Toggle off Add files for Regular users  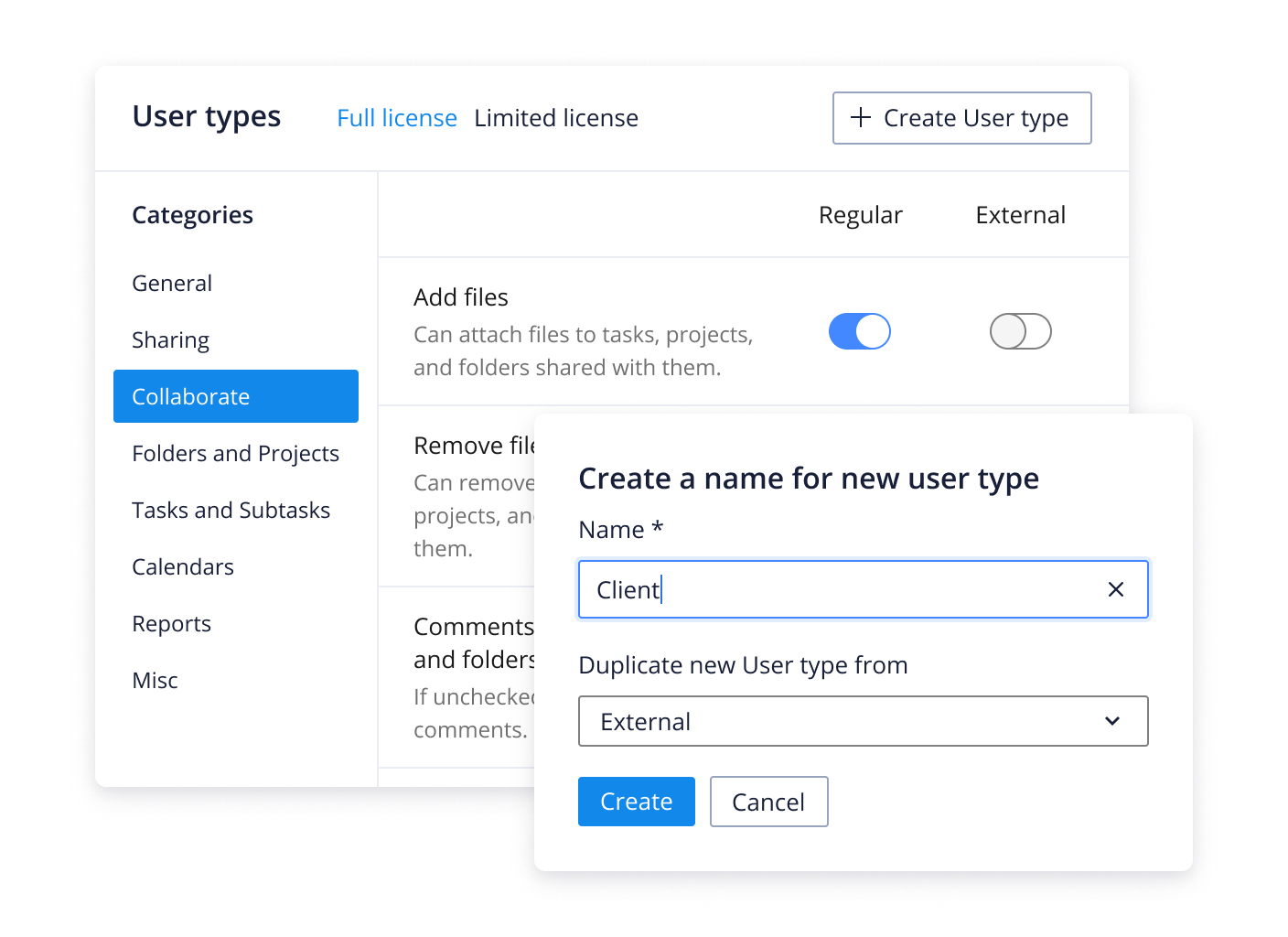859,331
